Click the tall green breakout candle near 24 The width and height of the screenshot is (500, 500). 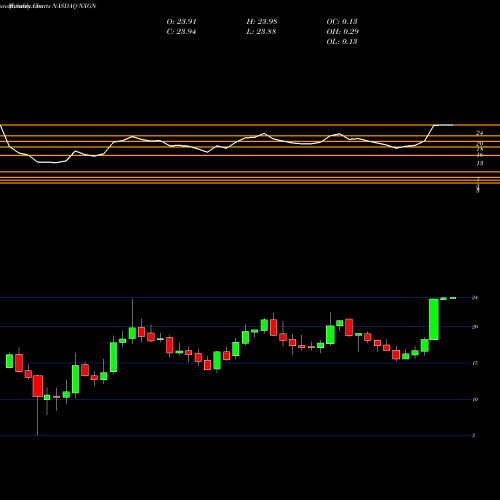[x=434, y=319]
